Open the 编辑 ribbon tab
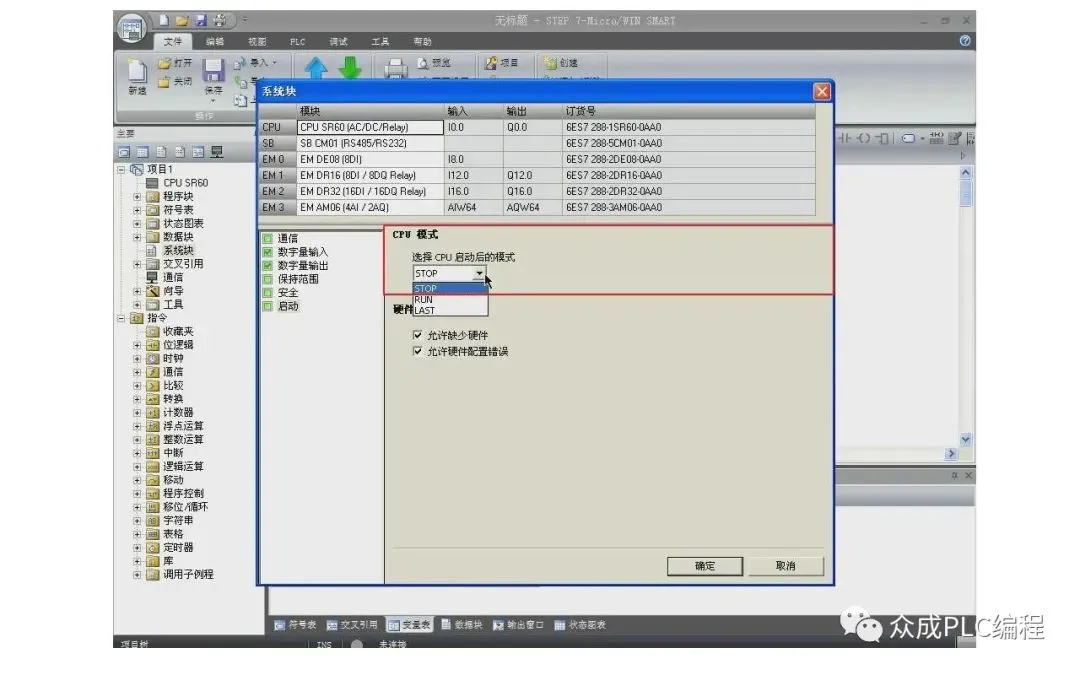 (215, 41)
